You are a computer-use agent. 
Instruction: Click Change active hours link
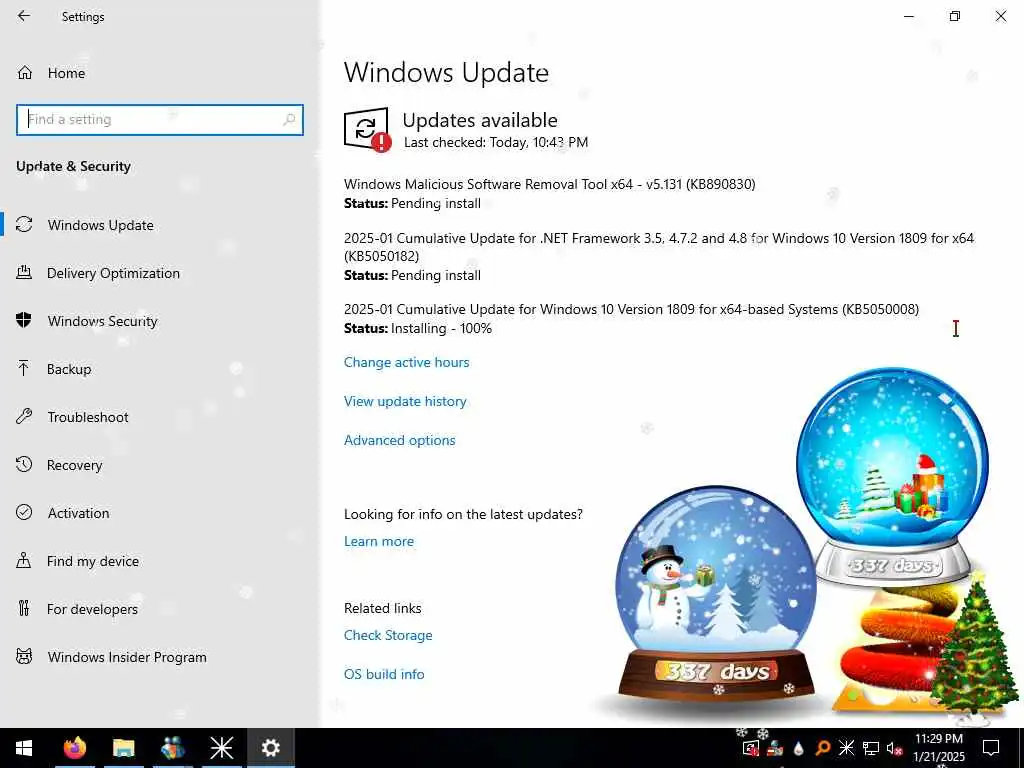click(x=406, y=362)
